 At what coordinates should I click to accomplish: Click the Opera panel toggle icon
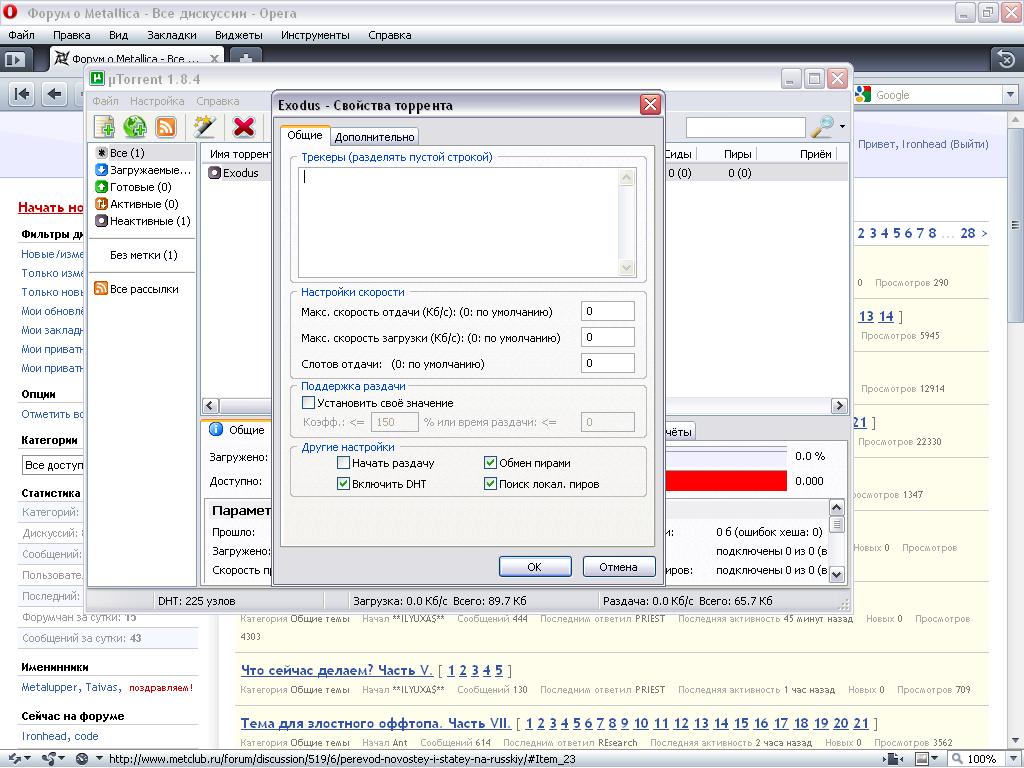pyautogui.click(x=14, y=59)
